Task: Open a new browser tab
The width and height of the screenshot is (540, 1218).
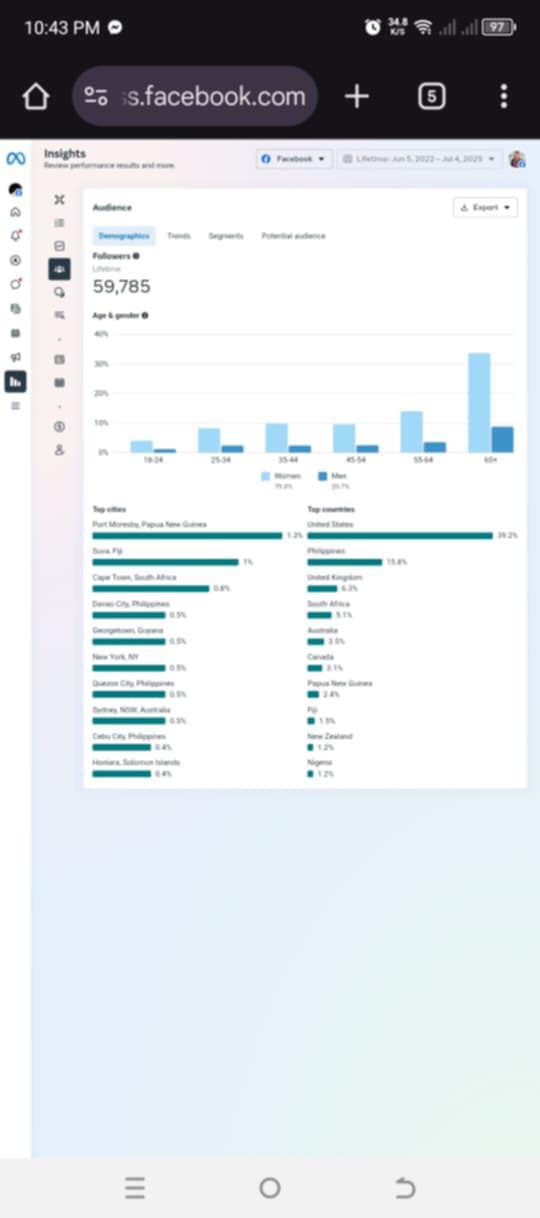Action: [x=357, y=96]
